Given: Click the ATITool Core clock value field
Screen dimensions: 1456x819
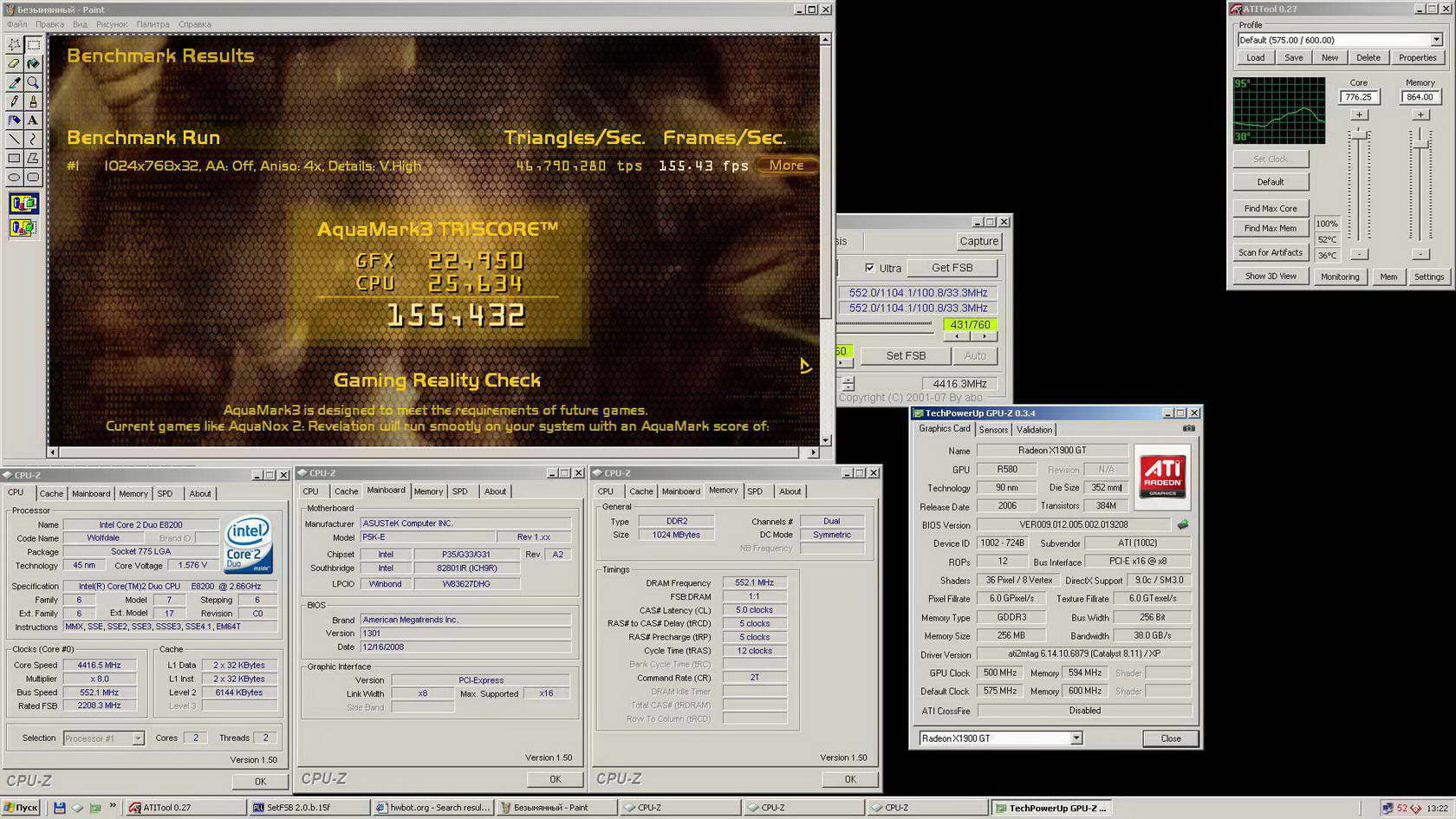Looking at the screenshot, I should (1359, 97).
